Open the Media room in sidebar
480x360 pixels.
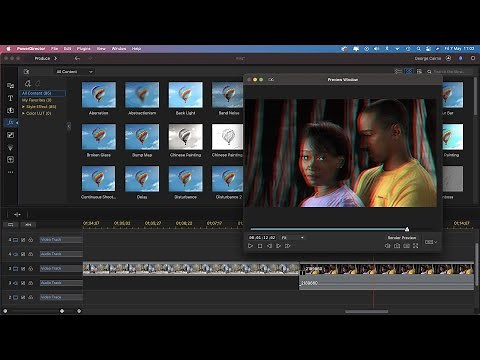click(x=10, y=86)
